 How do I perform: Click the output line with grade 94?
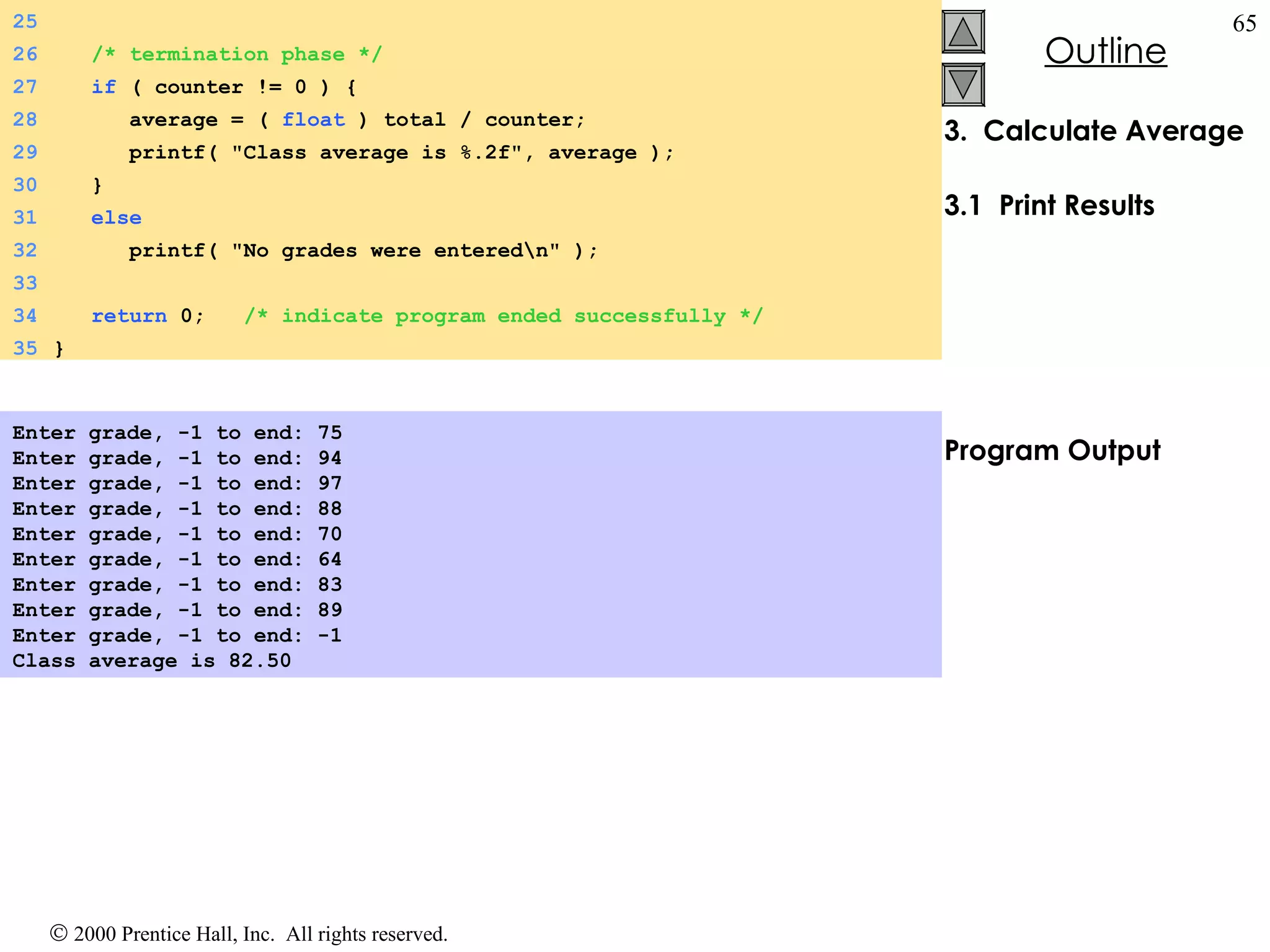(x=177, y=458)
